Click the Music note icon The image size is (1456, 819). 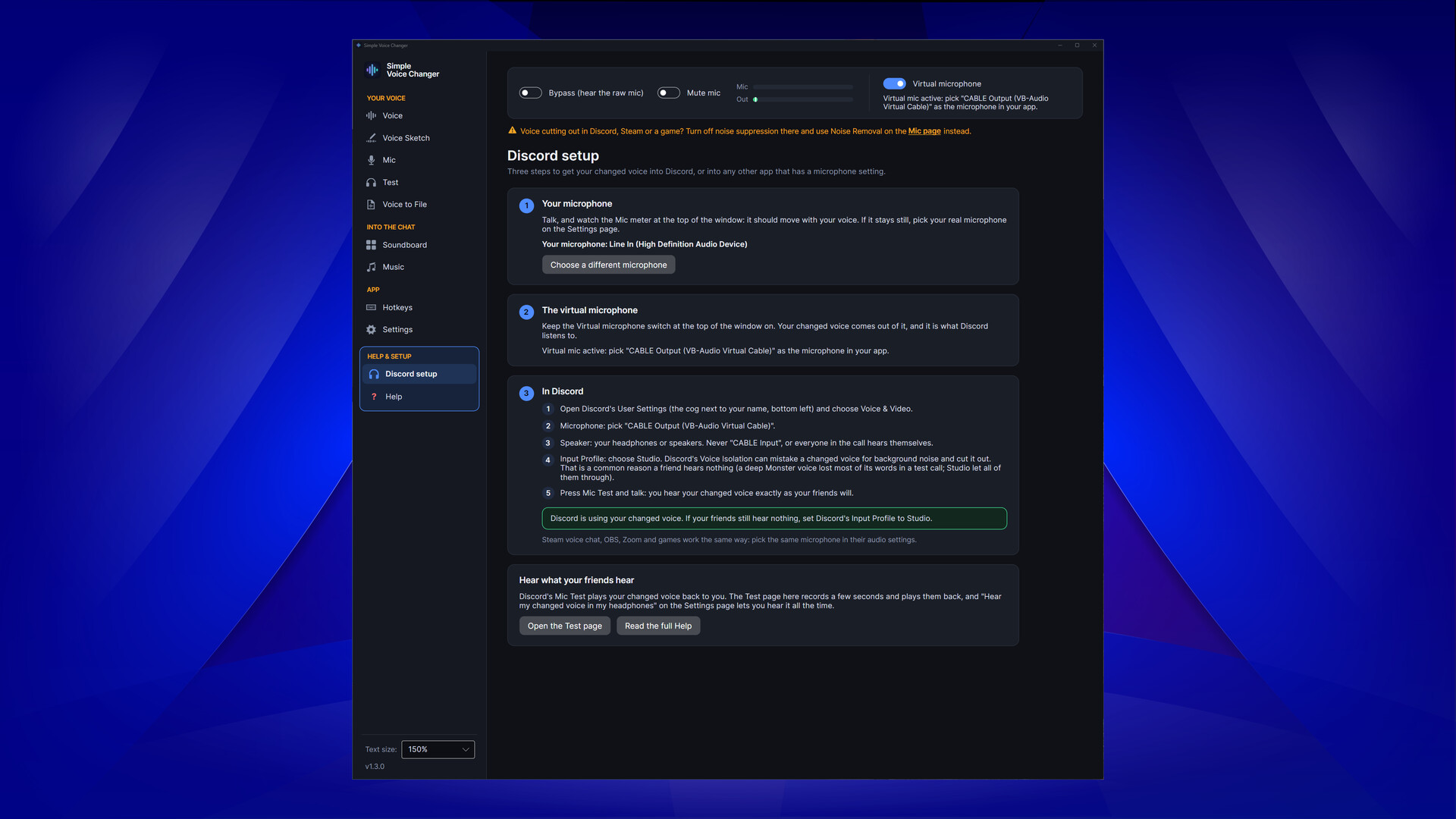click(371, 267)
